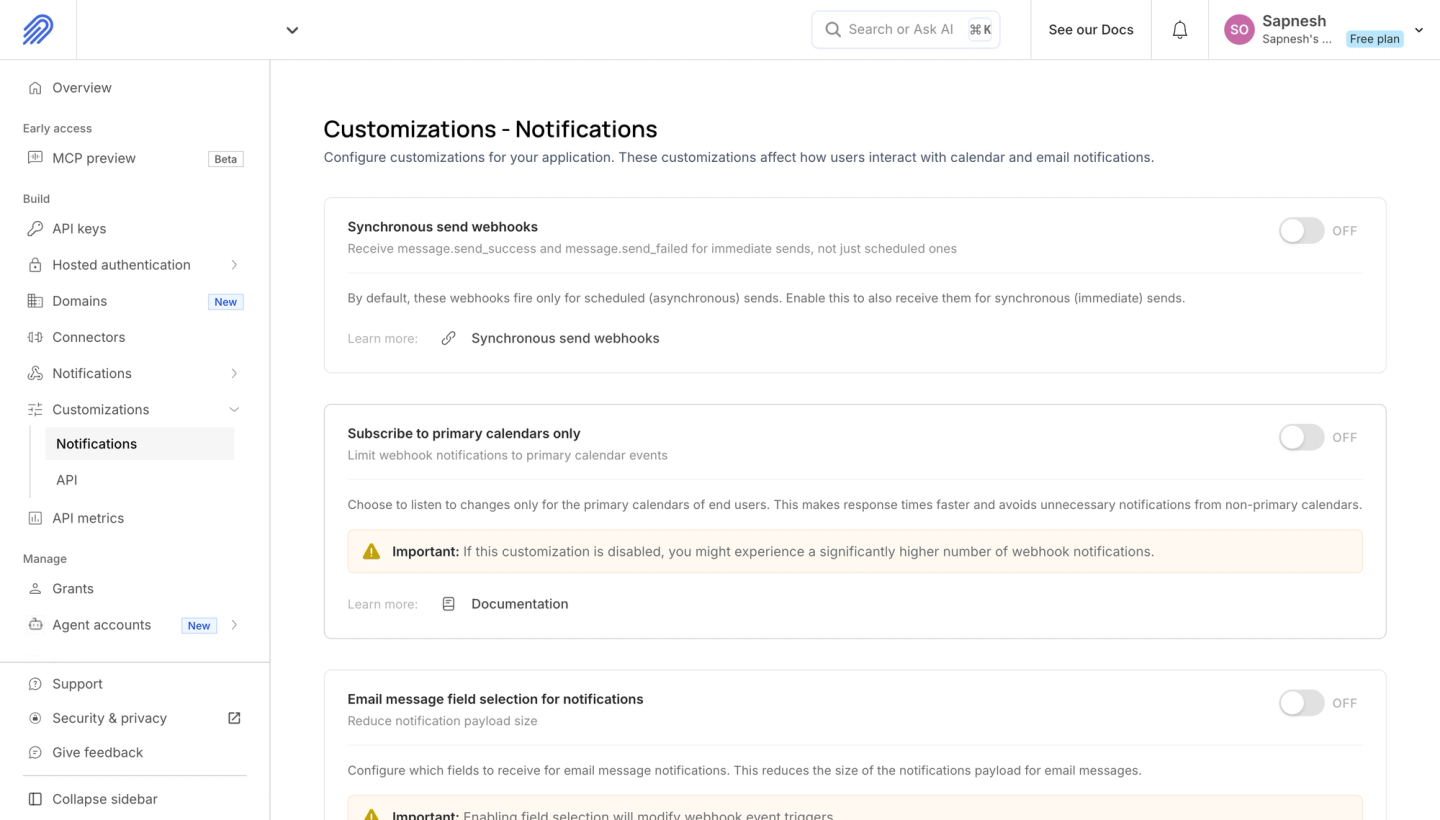Enable Synchronous send webhooks toggle
This screenshot has width=1440, height=820.
point(1301,231)
